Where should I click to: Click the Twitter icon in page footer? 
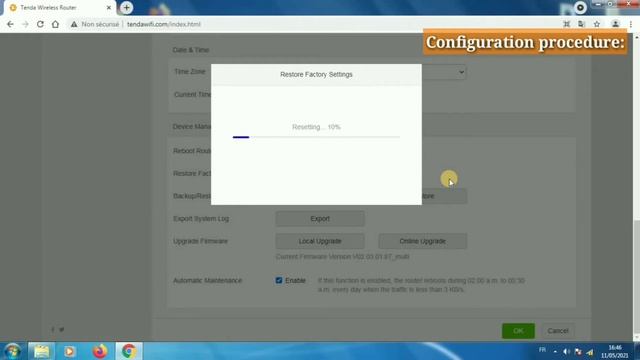(x=62, y=330)
